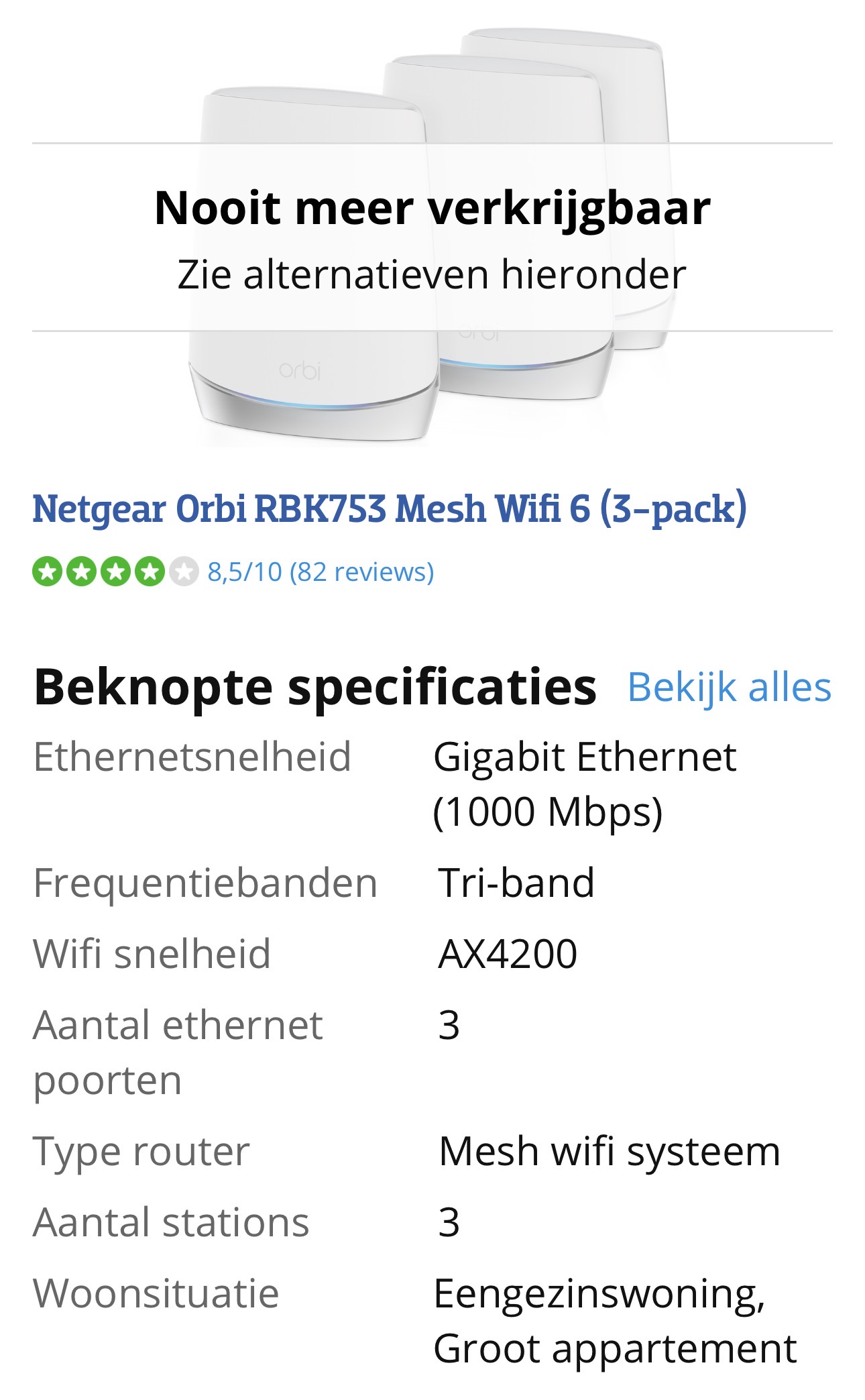The height and width of the screenshot is (1400, 865).
Task: Click Bekijk alles to view all specifications
Action: pos(729,688)
